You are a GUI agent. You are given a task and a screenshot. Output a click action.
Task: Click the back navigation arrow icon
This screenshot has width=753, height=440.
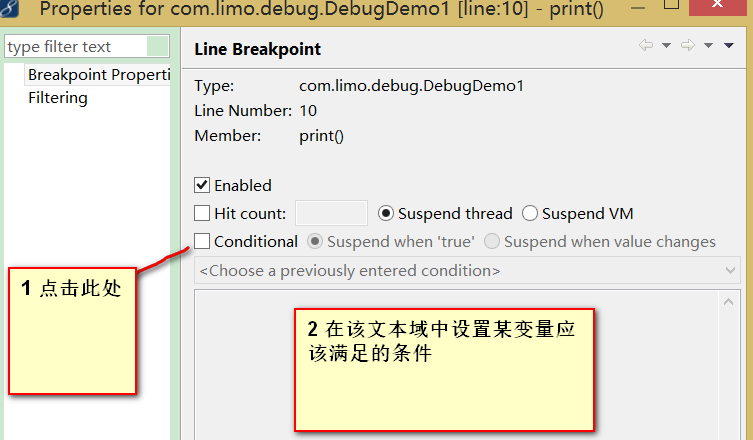(x=646, y=45)
